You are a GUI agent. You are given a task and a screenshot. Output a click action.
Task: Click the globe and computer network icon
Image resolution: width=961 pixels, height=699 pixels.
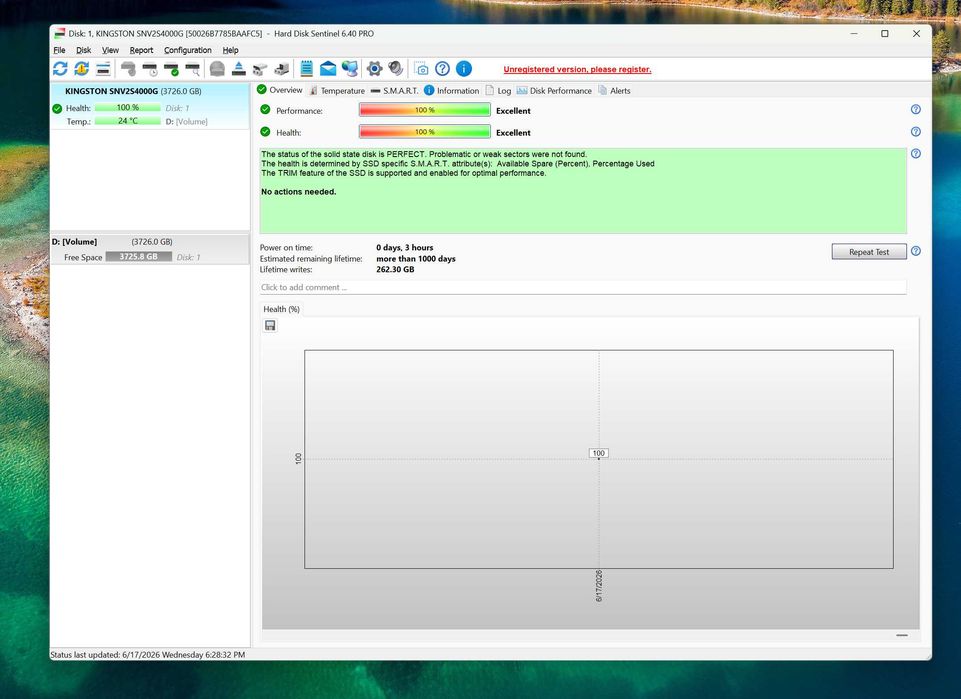coord(350,69)
